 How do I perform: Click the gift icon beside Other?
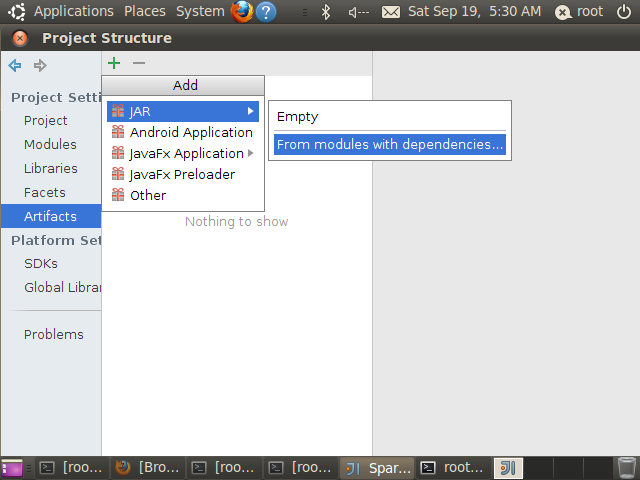(118, 195)
